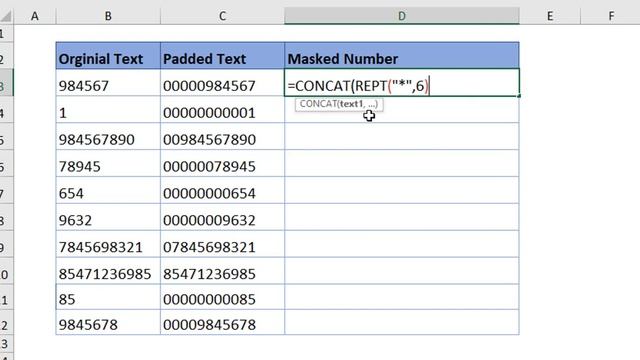Select cell containing 984567
Screen dimensions: 640x360
pos(108,83)
